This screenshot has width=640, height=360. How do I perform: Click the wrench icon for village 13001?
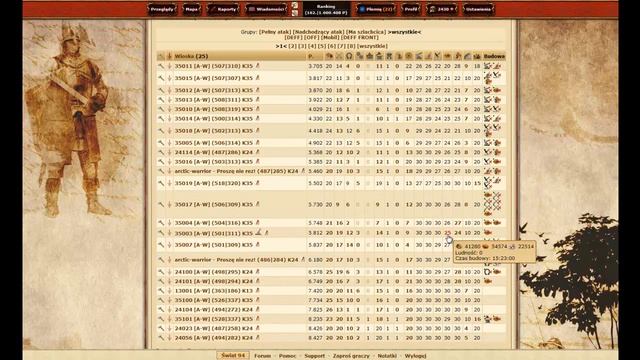click(161, 291)
